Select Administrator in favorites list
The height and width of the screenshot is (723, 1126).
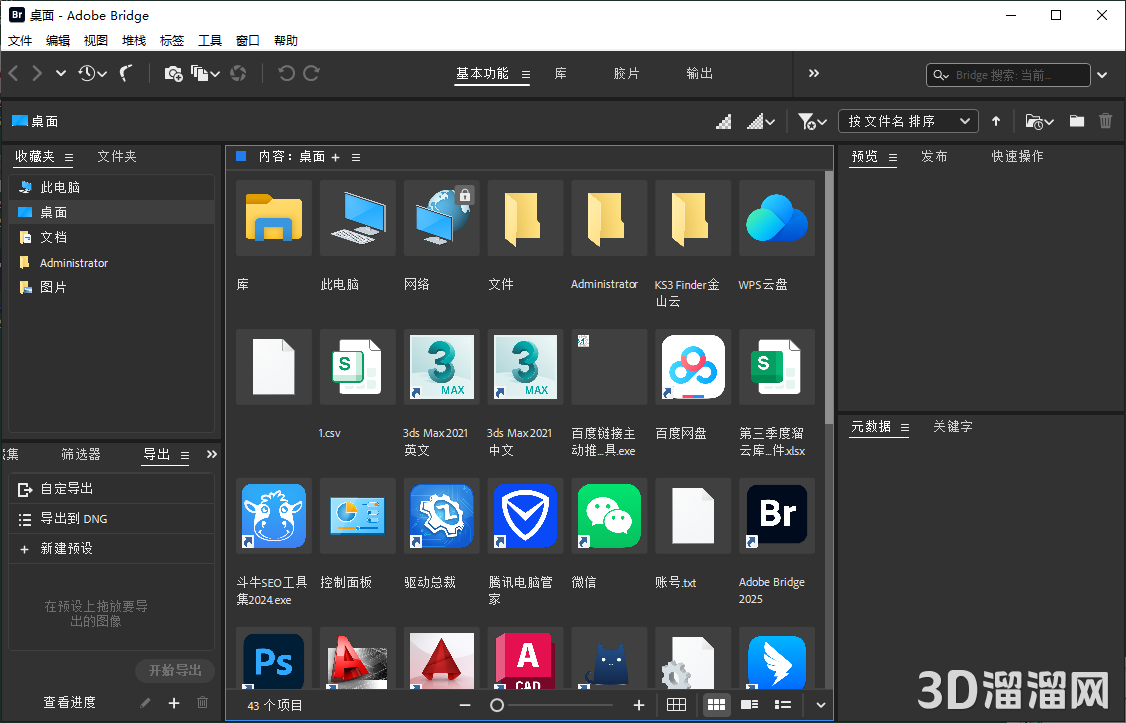pyautogui.click(x=112, y=263)
